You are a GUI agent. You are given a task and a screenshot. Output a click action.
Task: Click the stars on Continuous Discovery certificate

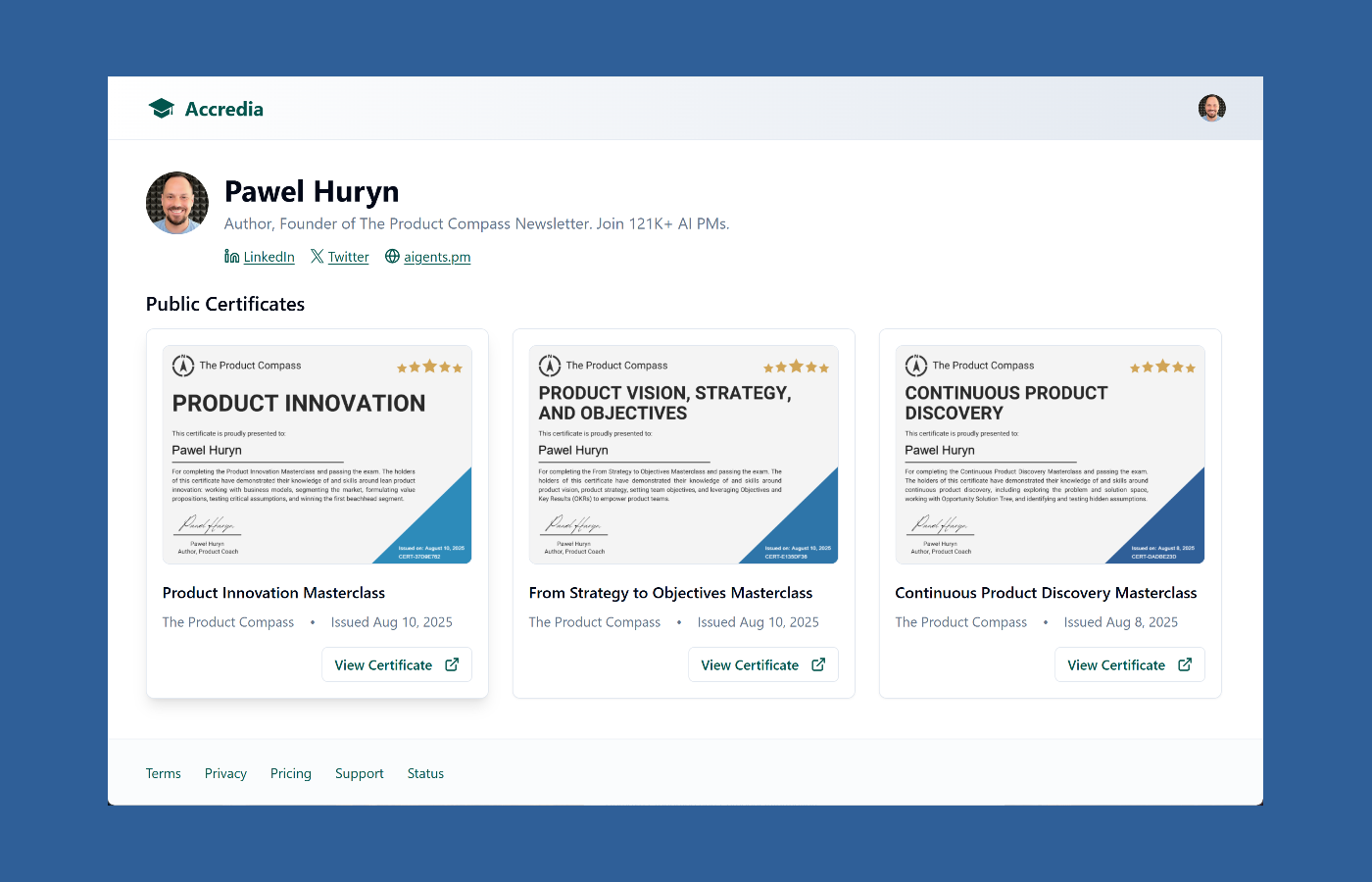(1162, 367)
